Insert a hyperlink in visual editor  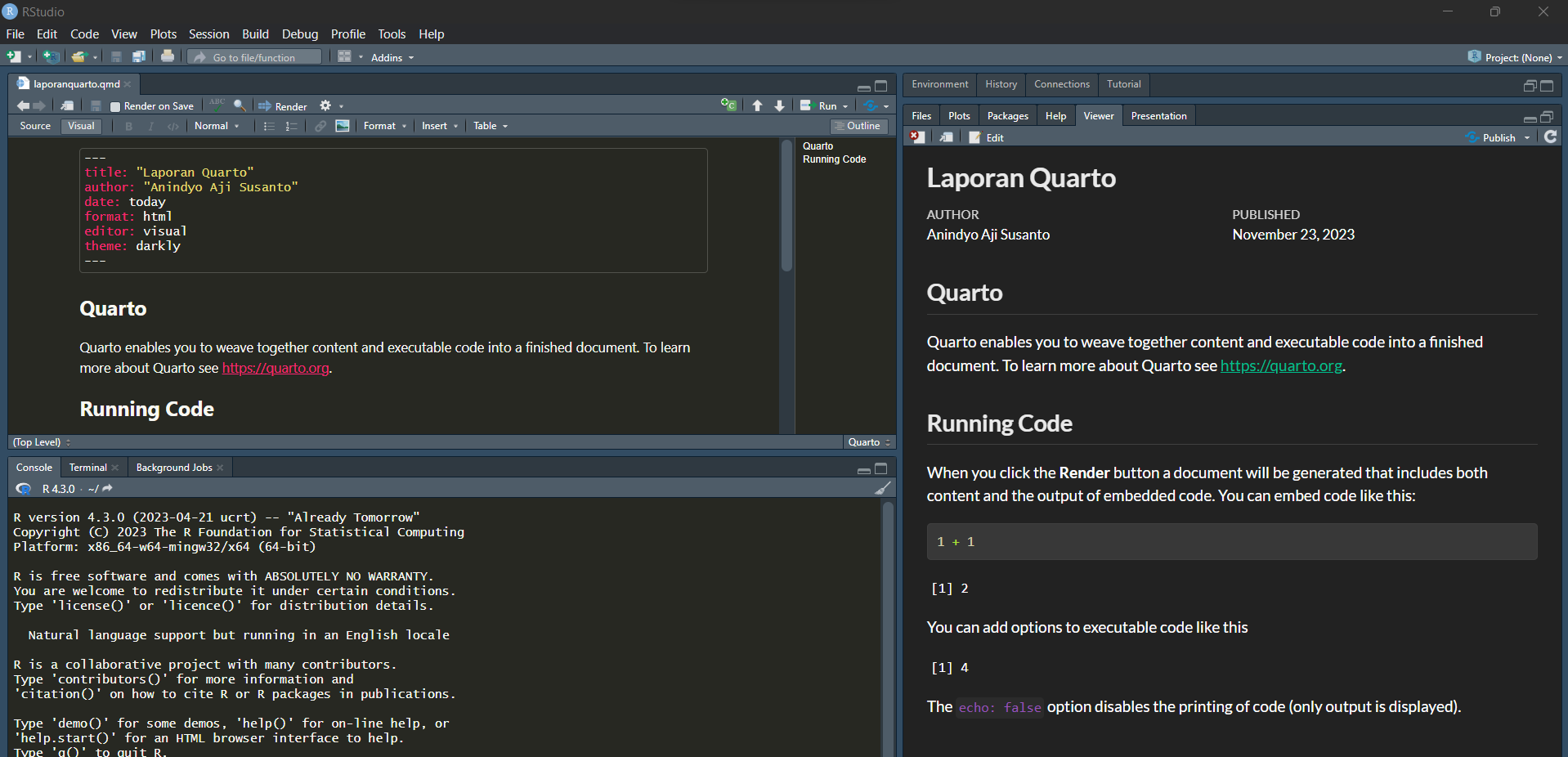pos(320,126)
